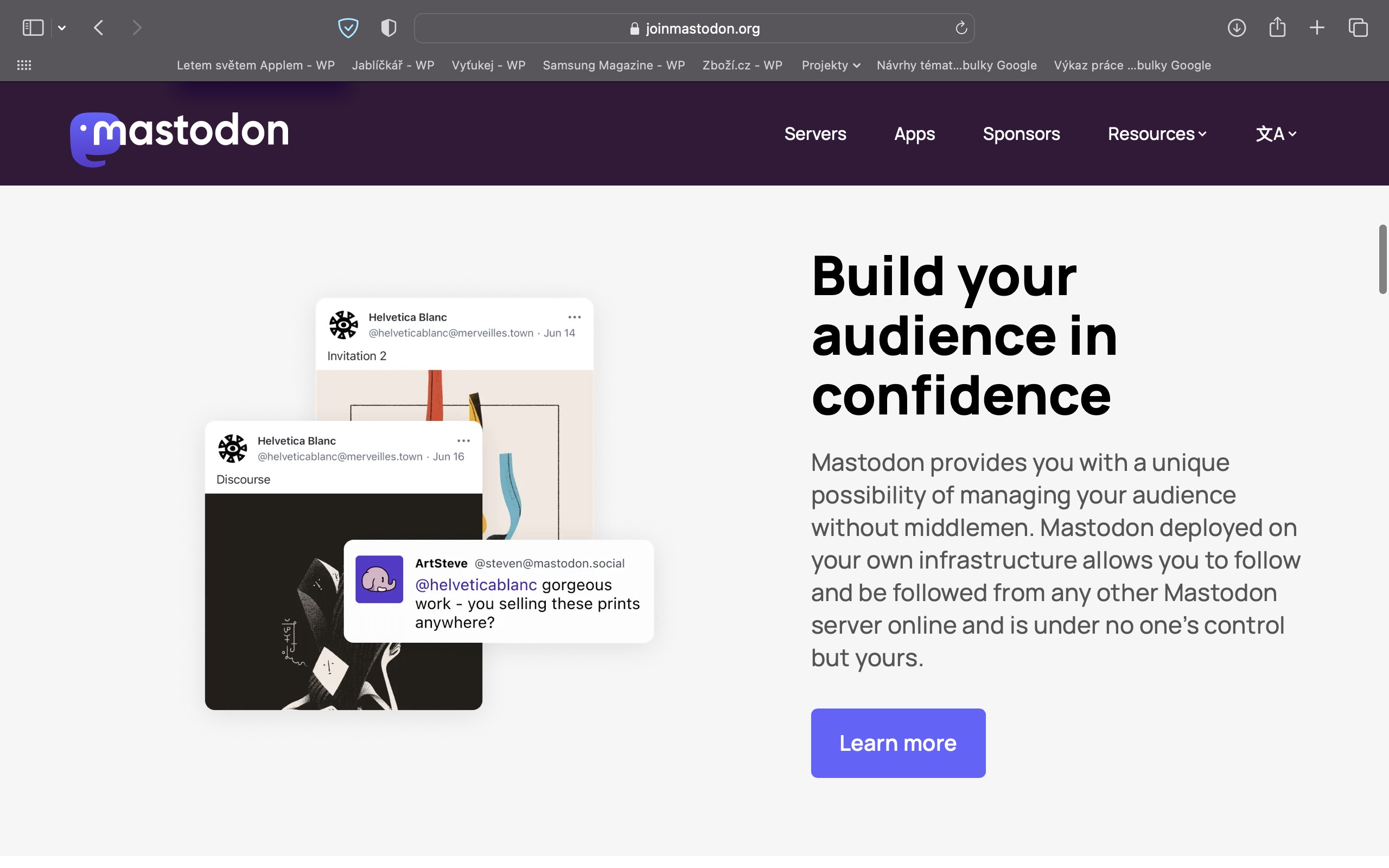Open the privacy report half-shield icon
This screenshot has width=1389, height=868.
coord(388,28)
